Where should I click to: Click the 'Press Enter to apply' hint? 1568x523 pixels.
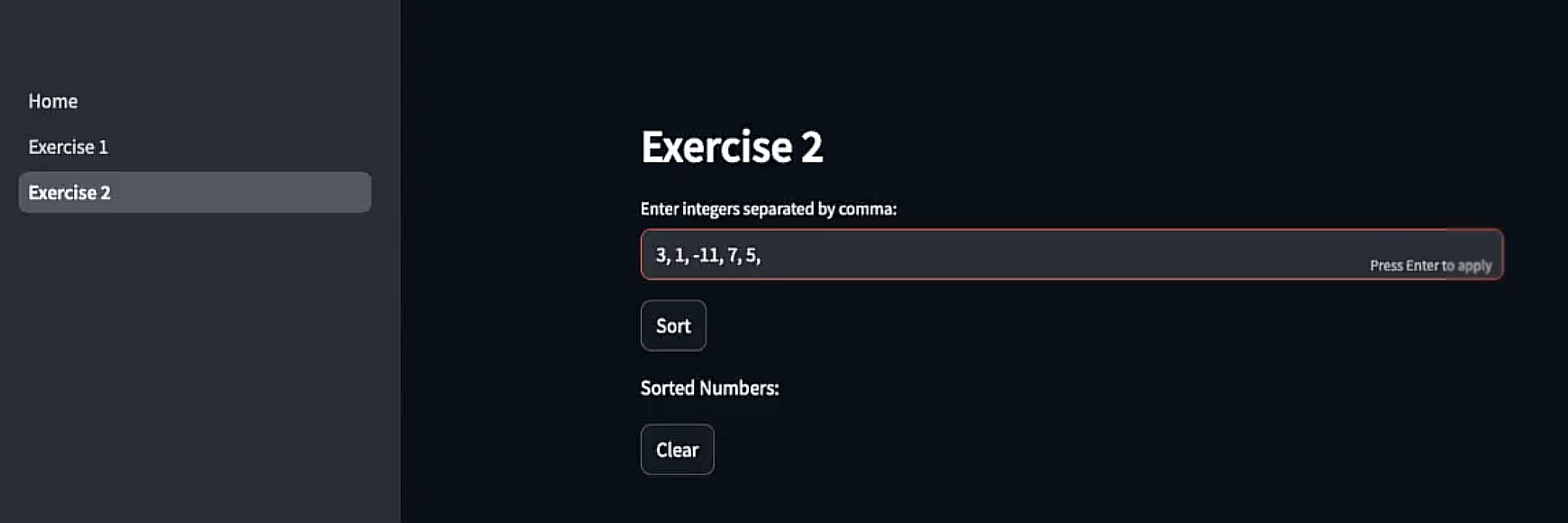pos(1430,265)
